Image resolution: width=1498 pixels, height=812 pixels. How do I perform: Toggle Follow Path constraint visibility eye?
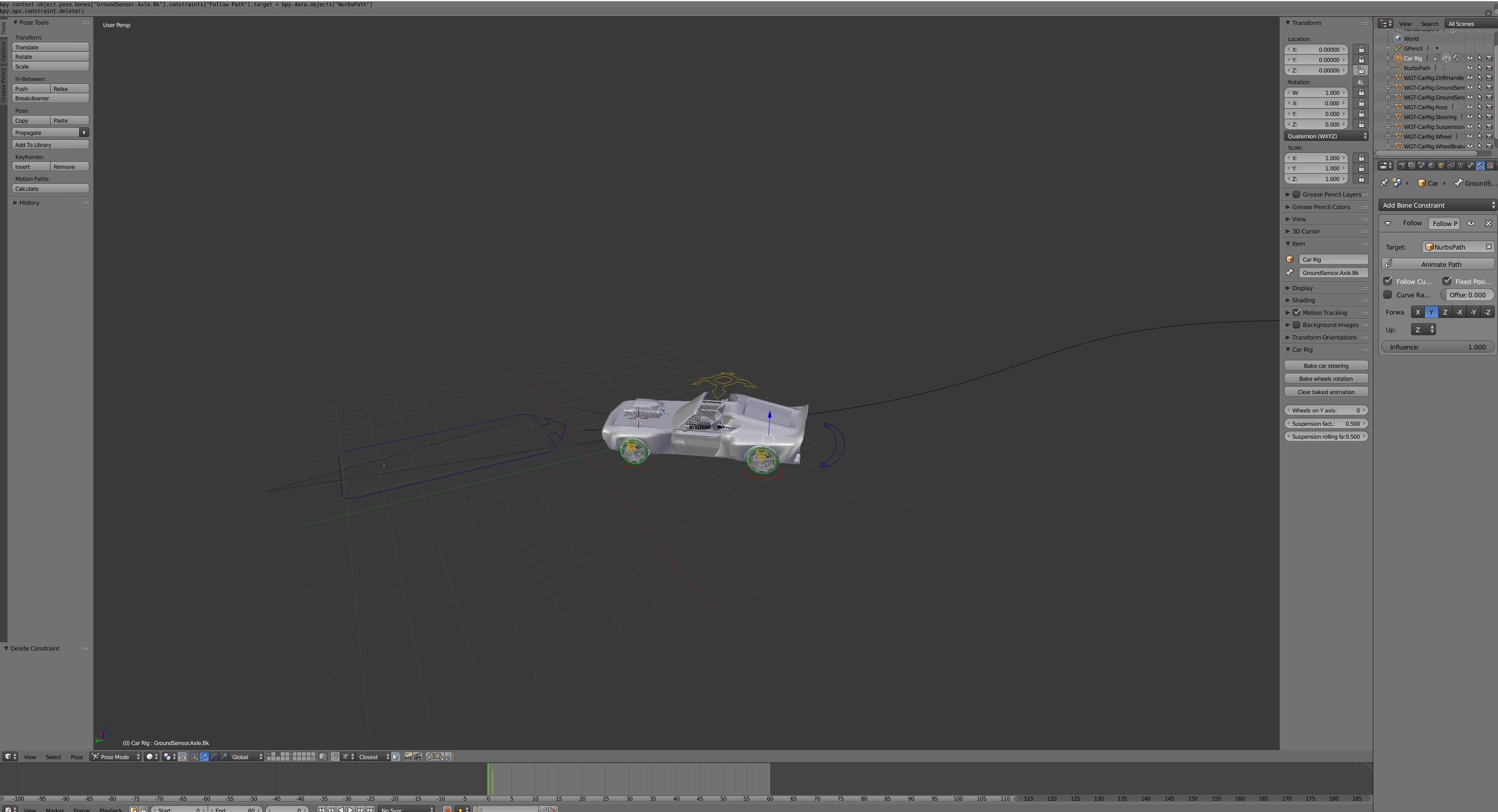point(1471,223)
